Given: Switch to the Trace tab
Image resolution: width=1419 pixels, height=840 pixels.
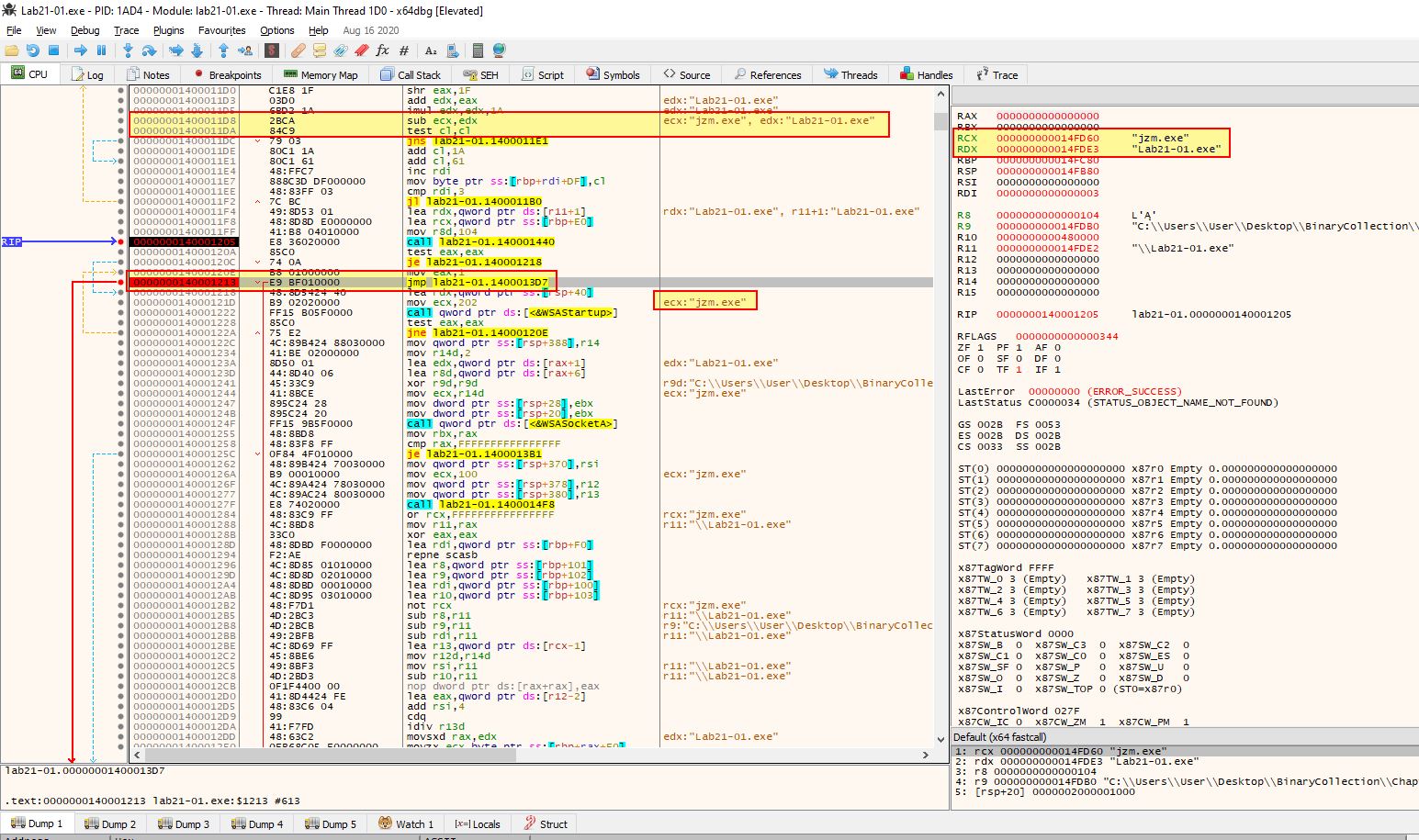Looking at the screenshot, I should coord(997,74).
